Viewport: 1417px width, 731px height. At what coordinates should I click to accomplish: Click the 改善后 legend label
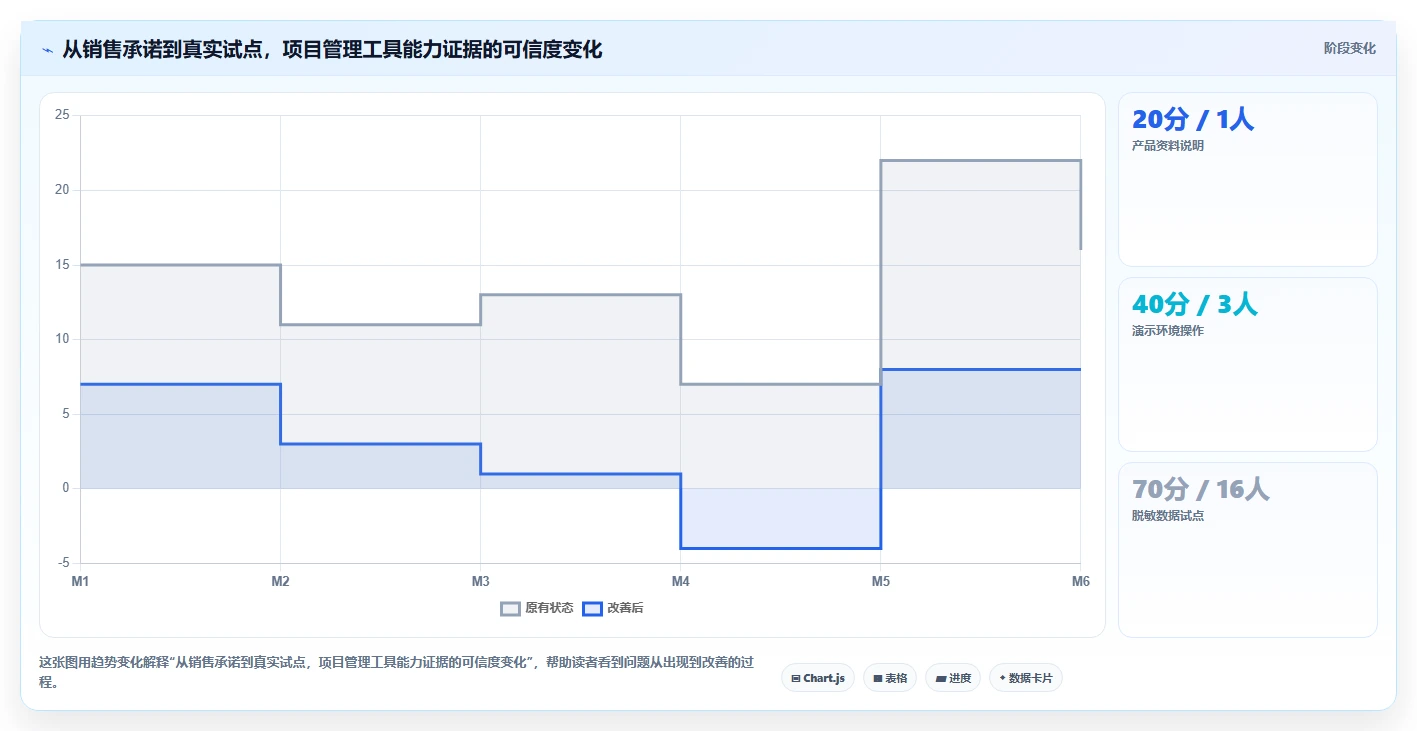pyautogui.click(x=625, y=608)
